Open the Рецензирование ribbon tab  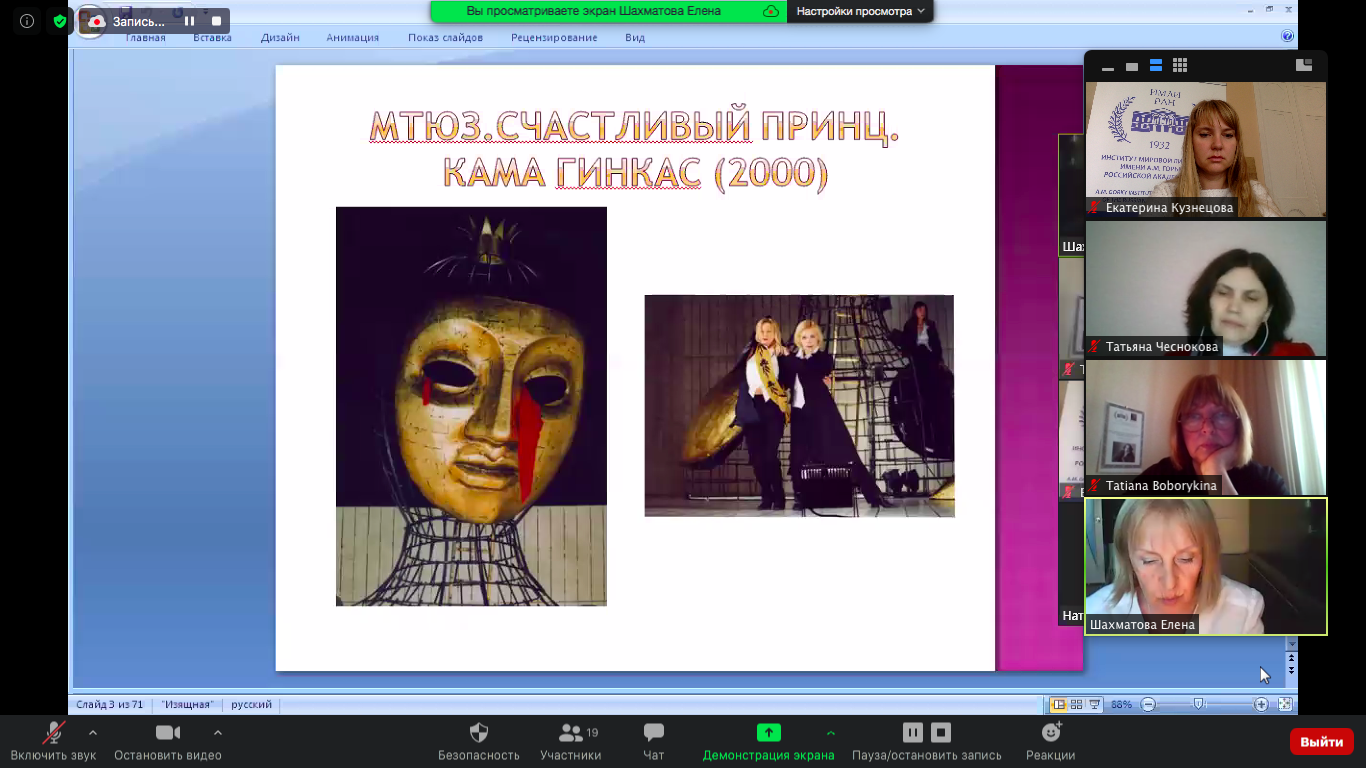click(x=554, y=38)
